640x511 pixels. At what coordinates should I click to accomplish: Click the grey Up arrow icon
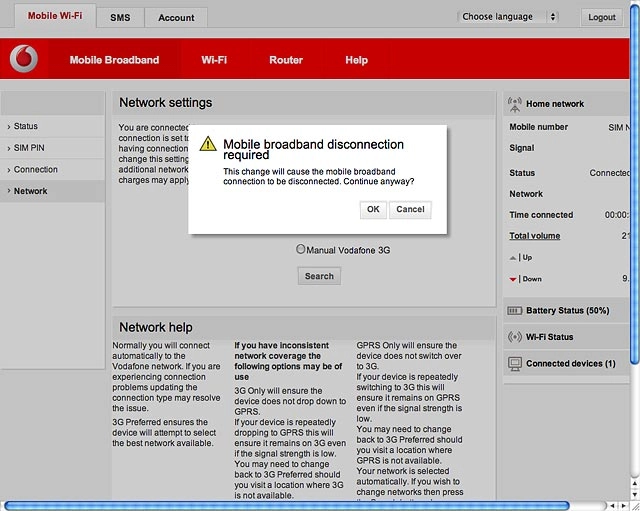[513, 258]
